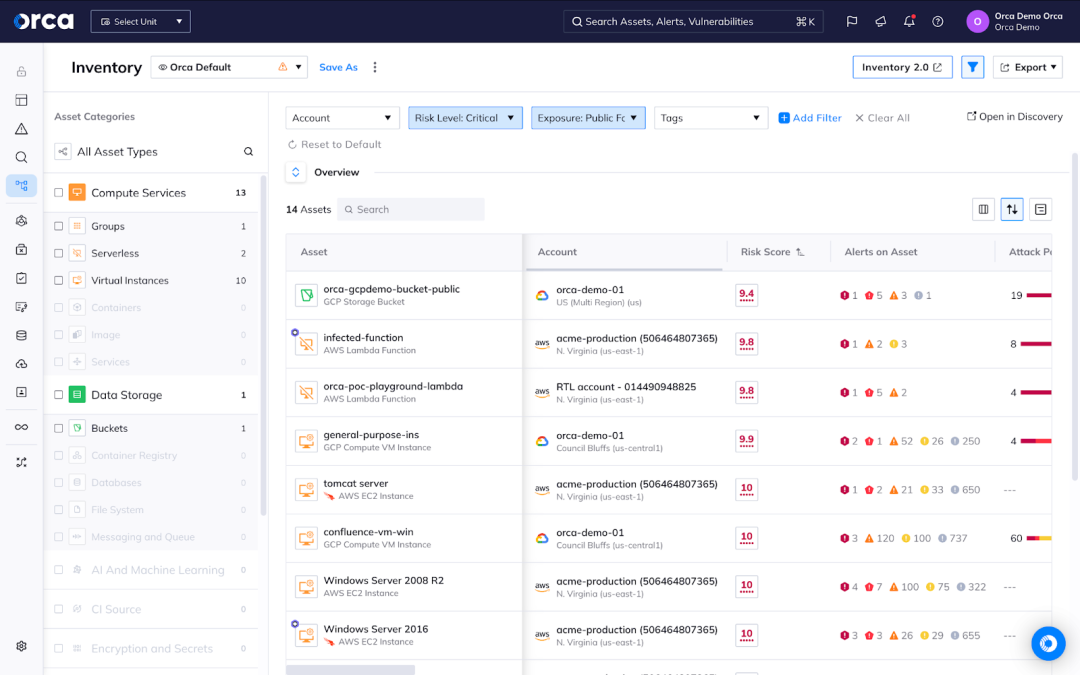Click the All Asset Types graph icon
The height and width of the screenshot is (675, 1080).
coord(63,152)
